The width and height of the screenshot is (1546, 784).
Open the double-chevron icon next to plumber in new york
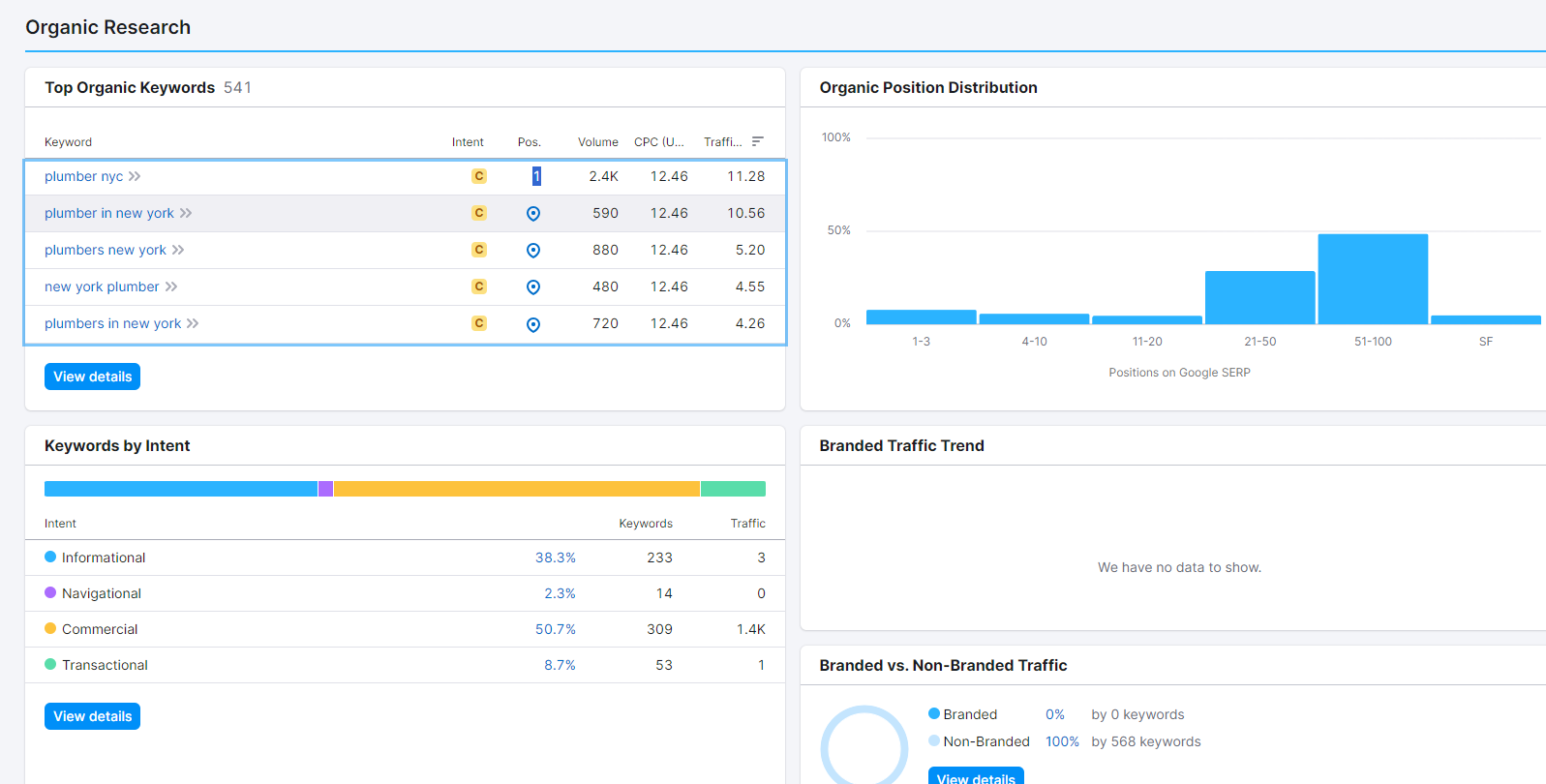pos(186,213)
